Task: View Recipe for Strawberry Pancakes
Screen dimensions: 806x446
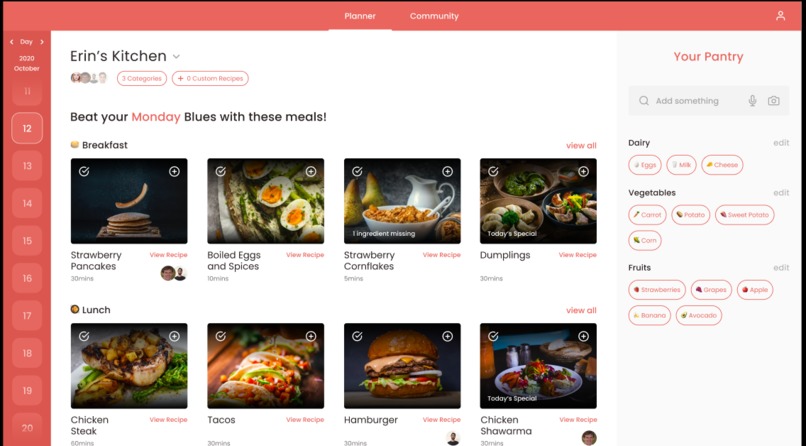Action: click(x=168, y=255)
